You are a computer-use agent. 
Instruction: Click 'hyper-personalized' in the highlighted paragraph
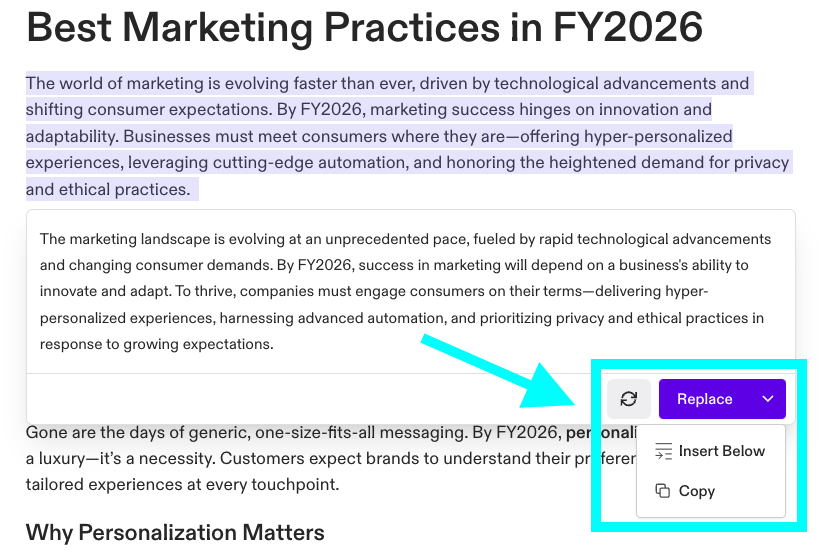(x=658, y=136)
